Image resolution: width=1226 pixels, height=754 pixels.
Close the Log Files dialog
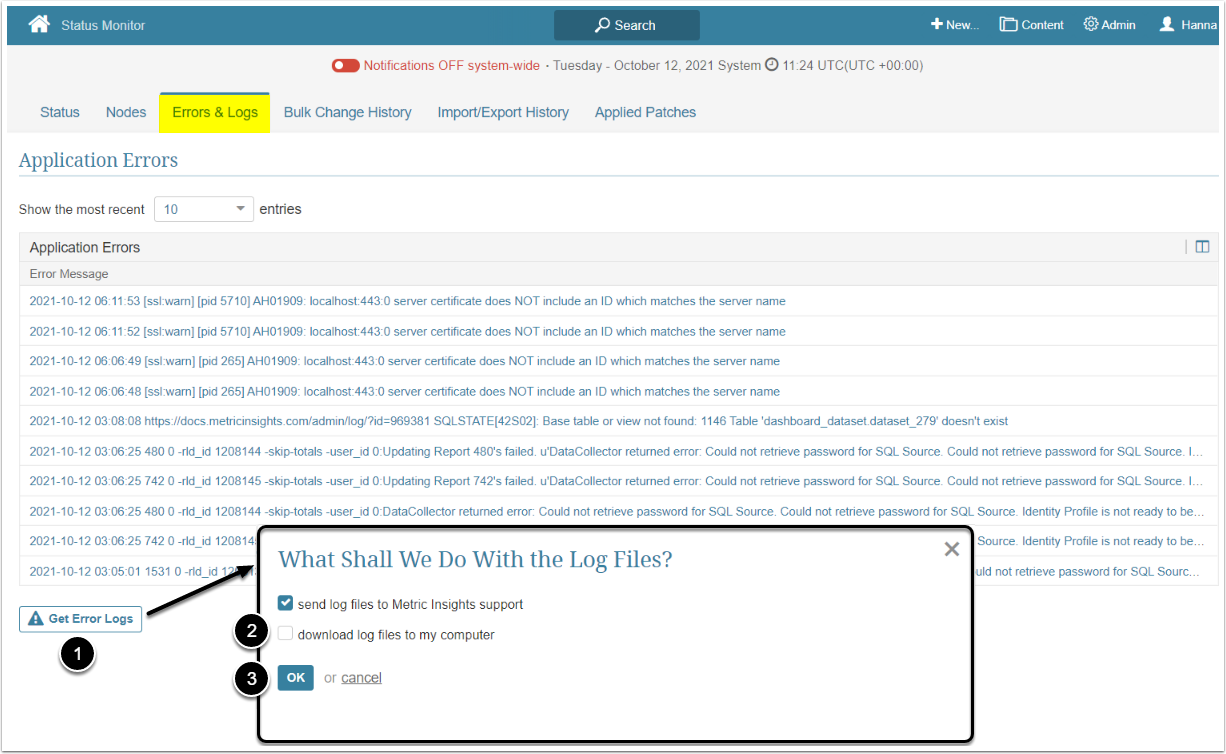(951, 549)
